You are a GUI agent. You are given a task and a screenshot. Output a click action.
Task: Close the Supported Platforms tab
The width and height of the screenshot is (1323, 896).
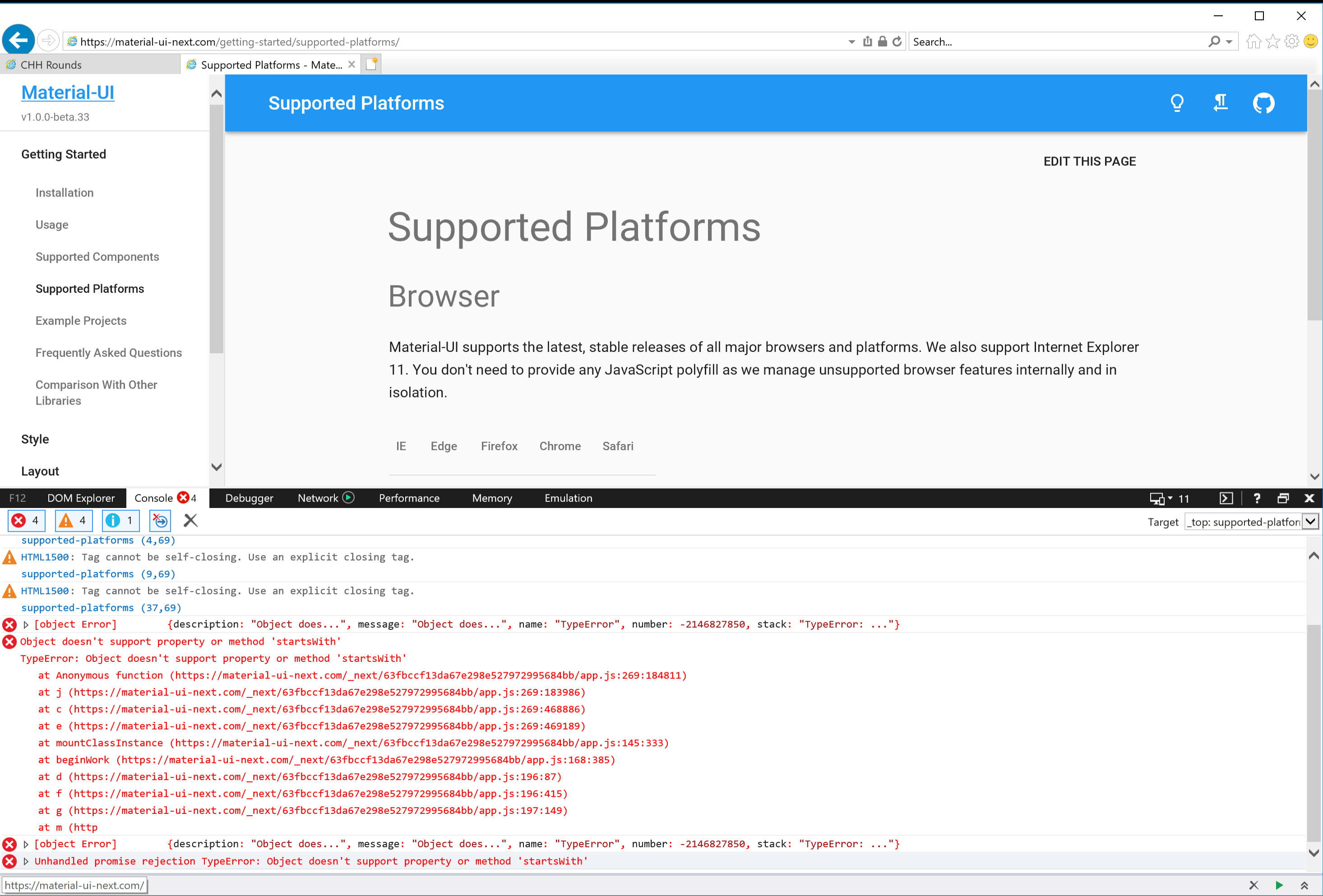pyautogui.click(x=352, y=65)
